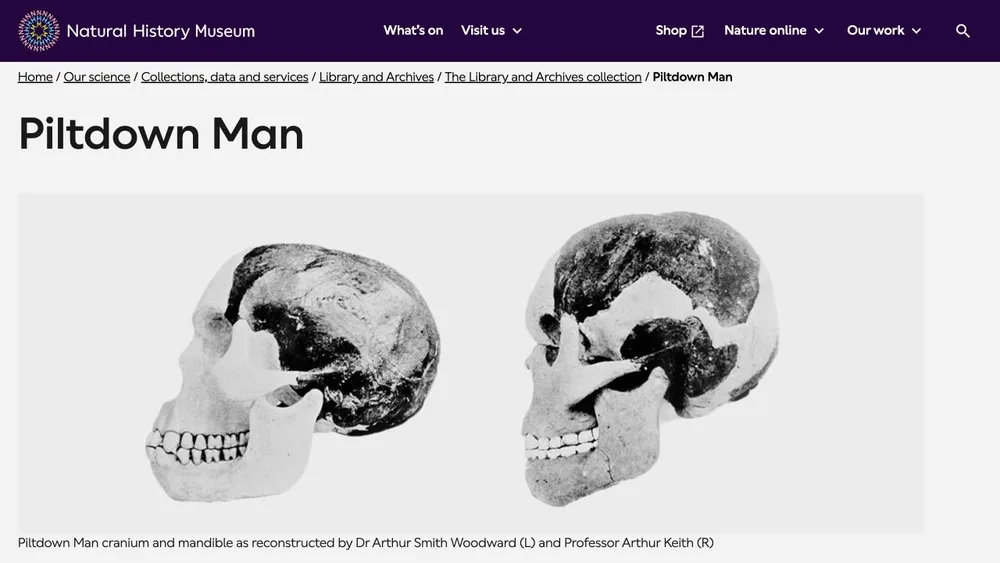Open the Visit us menu label
The image size is (1000, 563).
(483, 31)
